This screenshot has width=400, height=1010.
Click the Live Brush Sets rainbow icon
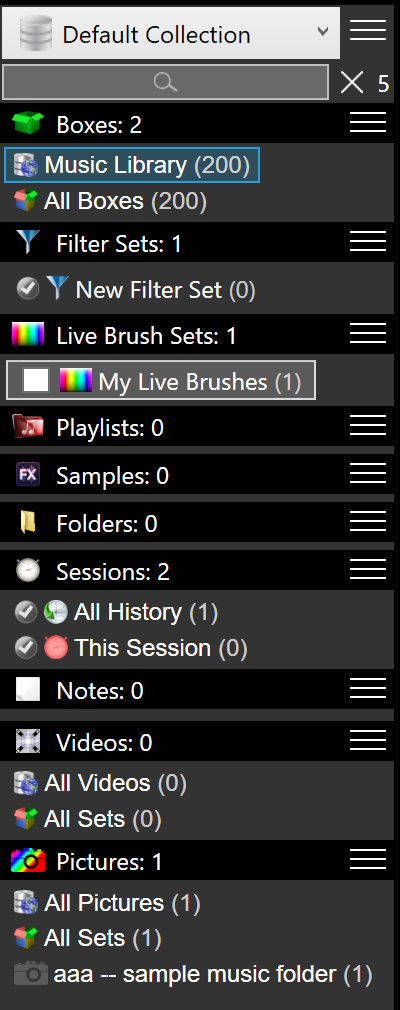(28, 334)
